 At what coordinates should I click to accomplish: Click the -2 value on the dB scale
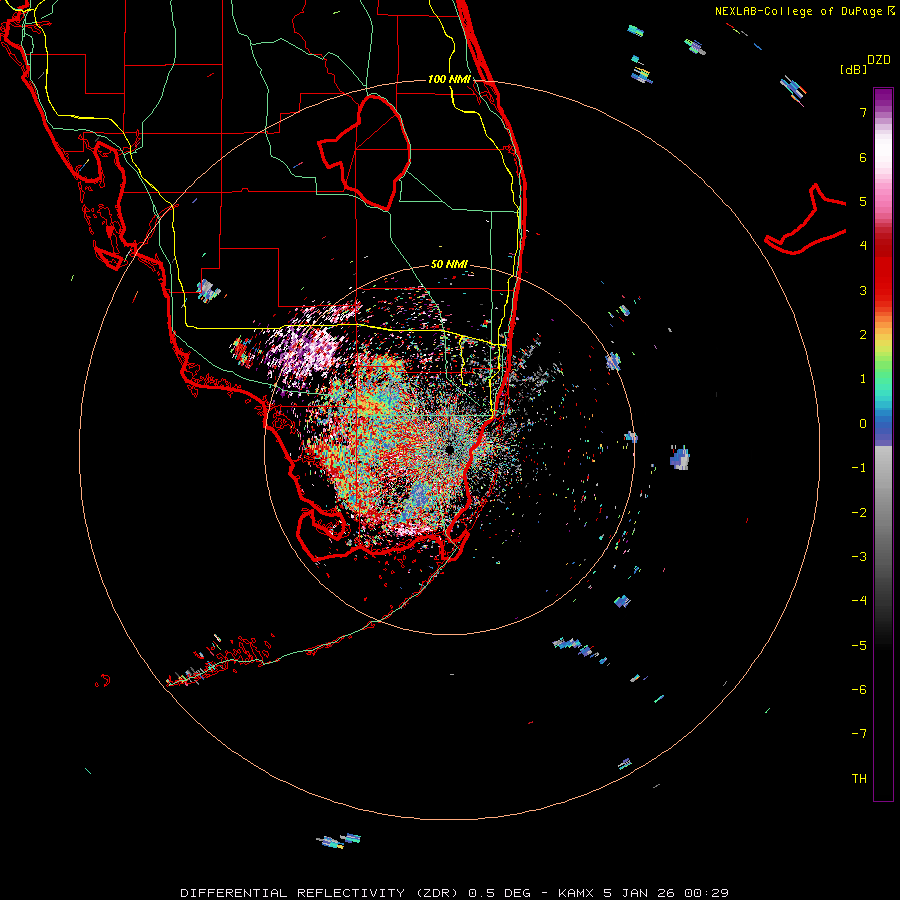click(x=859, y=513)
